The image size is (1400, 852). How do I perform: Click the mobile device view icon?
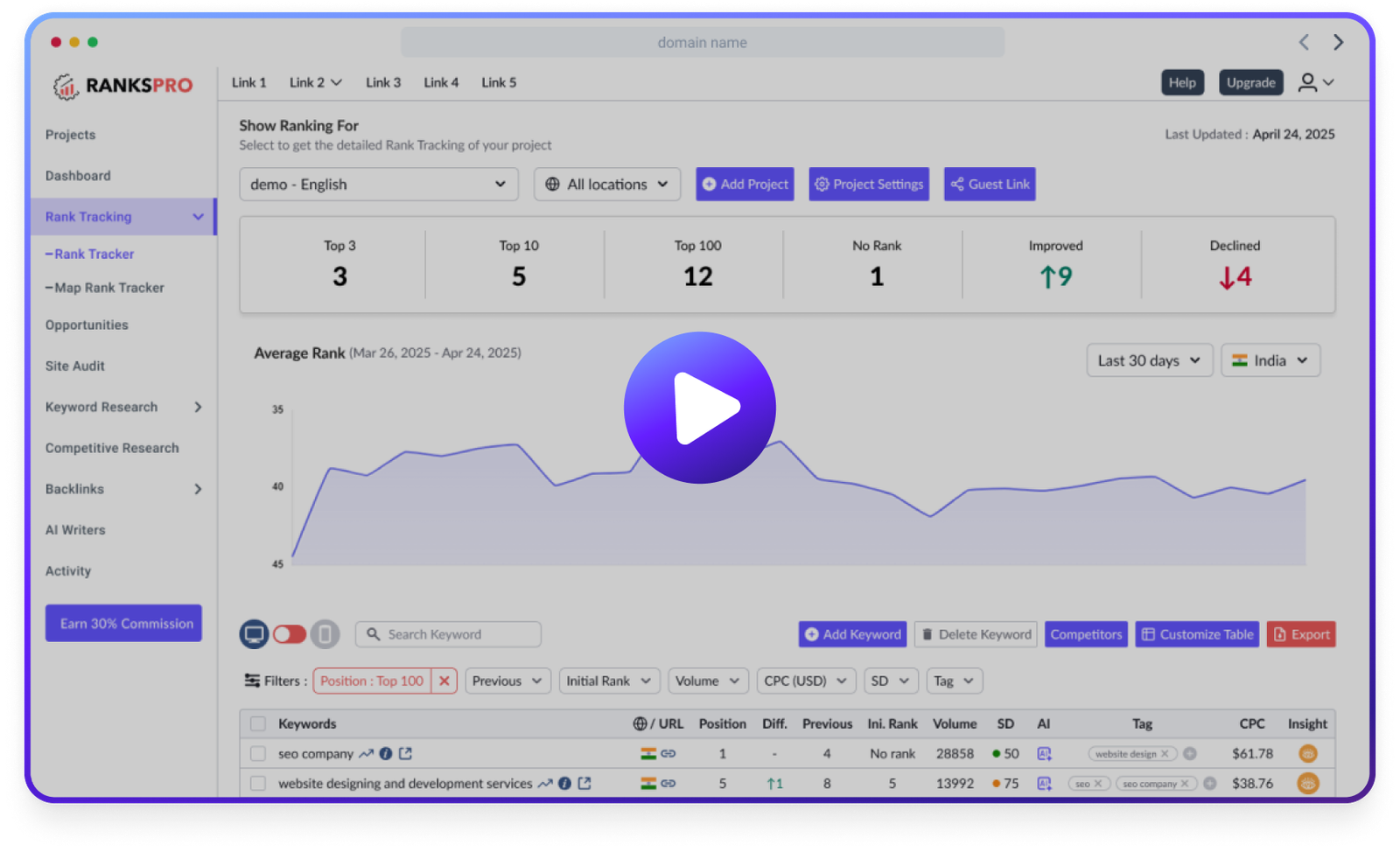(x=325, y=634)
